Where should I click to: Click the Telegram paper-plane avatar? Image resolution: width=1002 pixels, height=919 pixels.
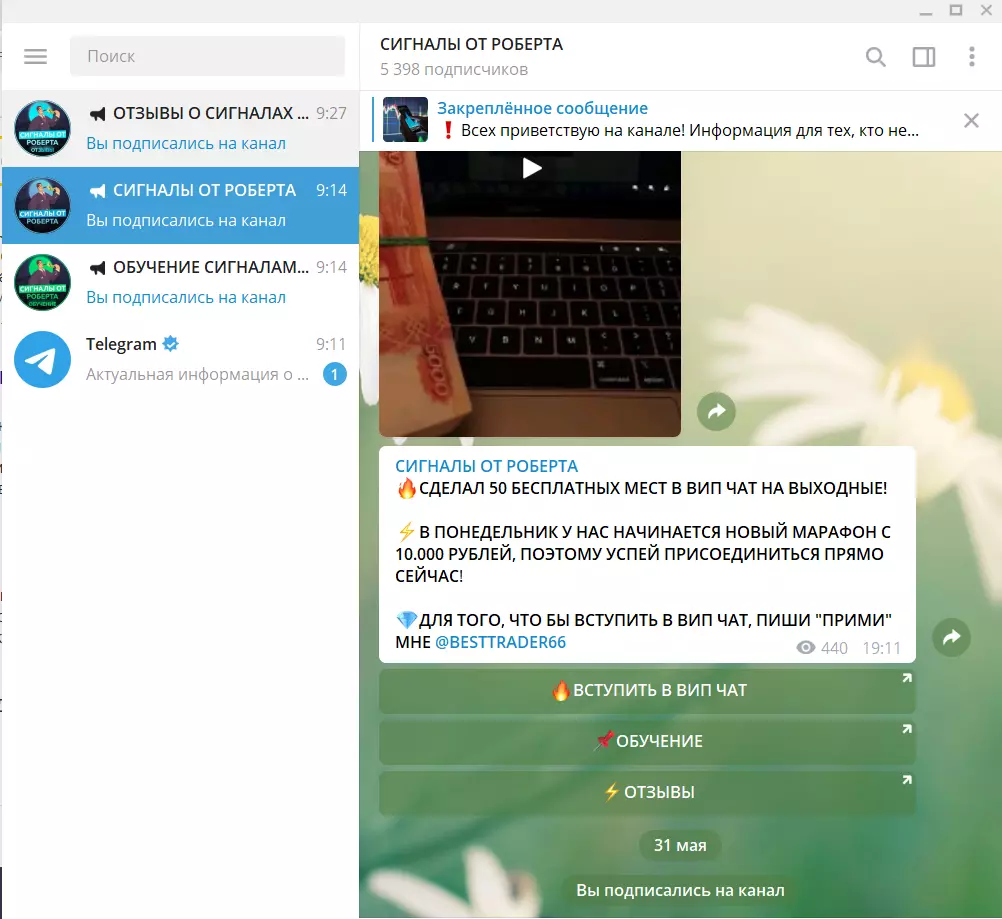(x=43, y=359)
